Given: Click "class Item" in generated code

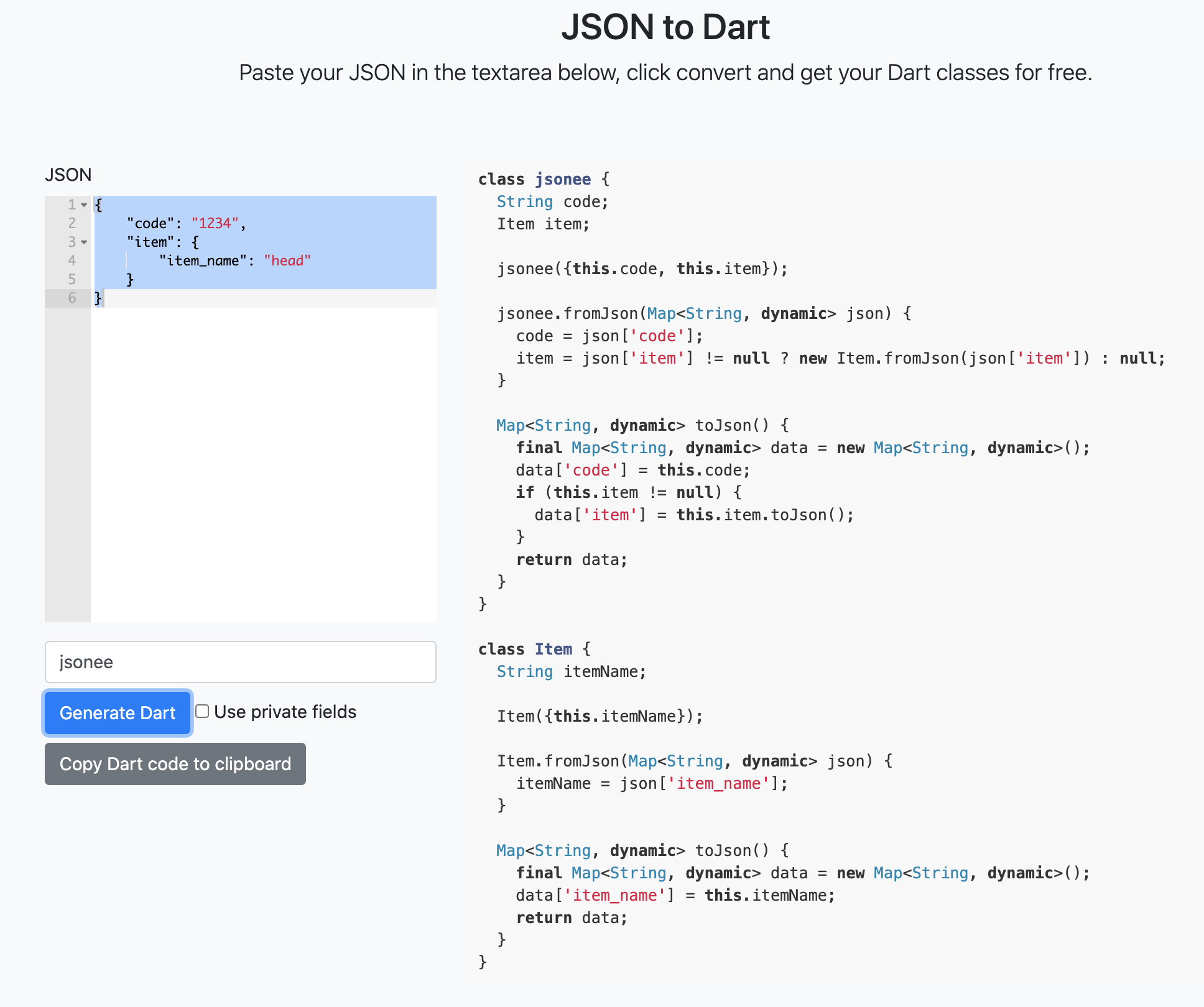Looking at the screenshot, I should (x=526, y=649).
